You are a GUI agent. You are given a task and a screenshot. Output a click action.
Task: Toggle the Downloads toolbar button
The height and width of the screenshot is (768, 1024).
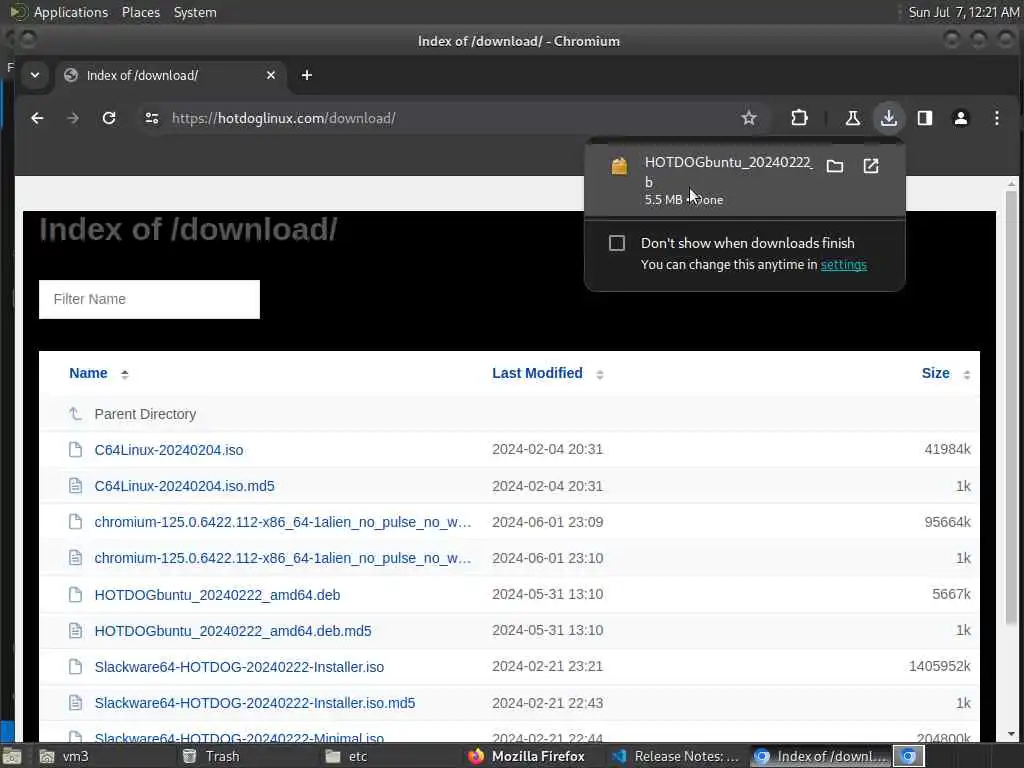(888, 118)
